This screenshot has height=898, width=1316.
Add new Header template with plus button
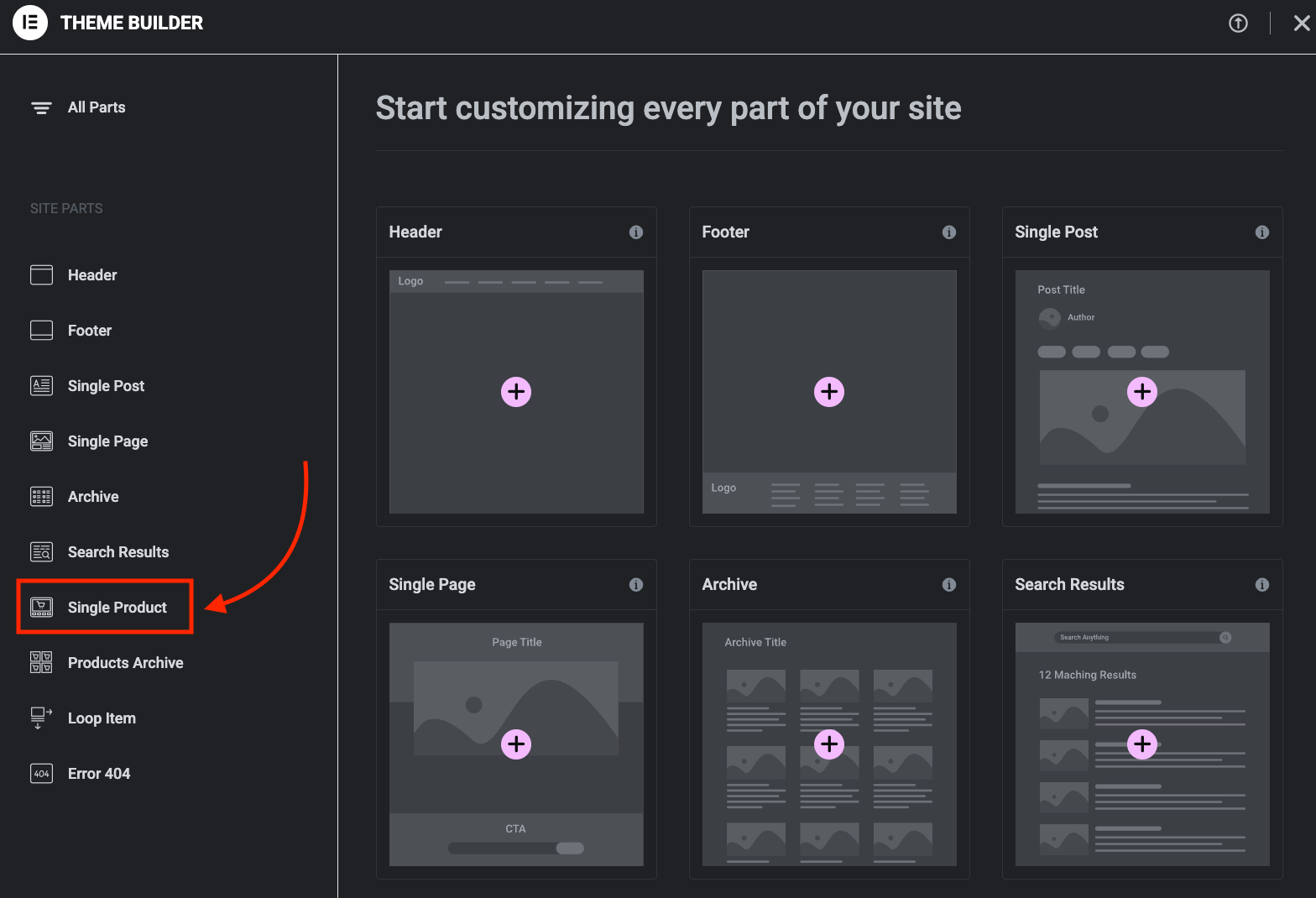[516, 392]
